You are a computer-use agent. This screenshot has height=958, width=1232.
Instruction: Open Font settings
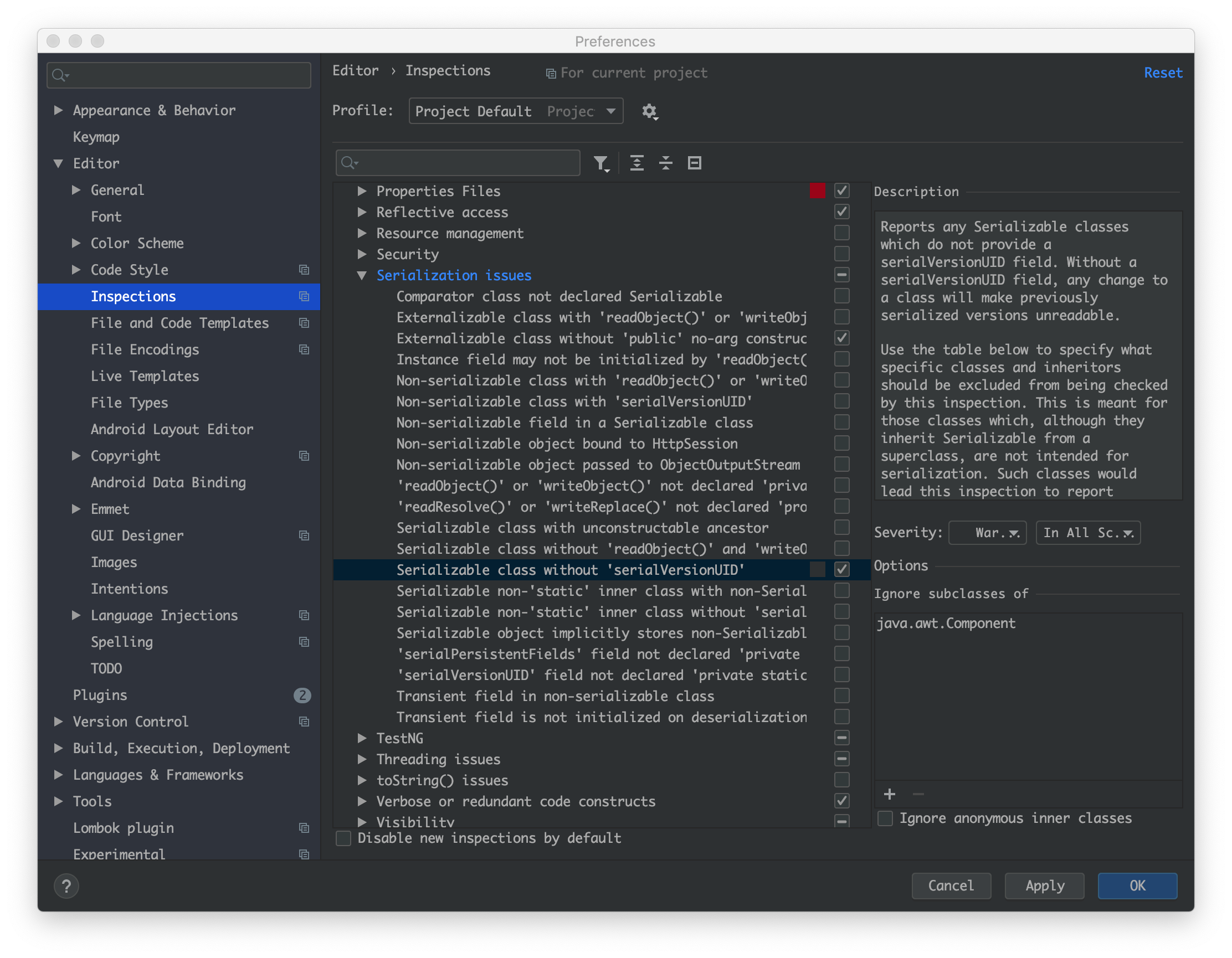pyautogui.click(x=106, y=217)
